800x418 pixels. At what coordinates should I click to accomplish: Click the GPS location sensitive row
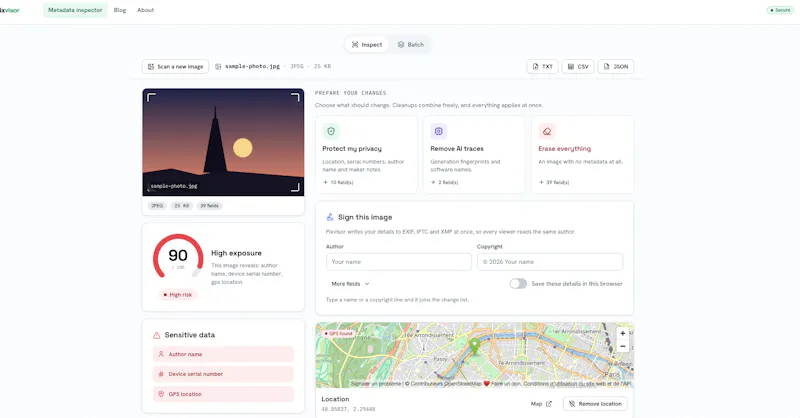pyautogui.click(x=223, y=394)
